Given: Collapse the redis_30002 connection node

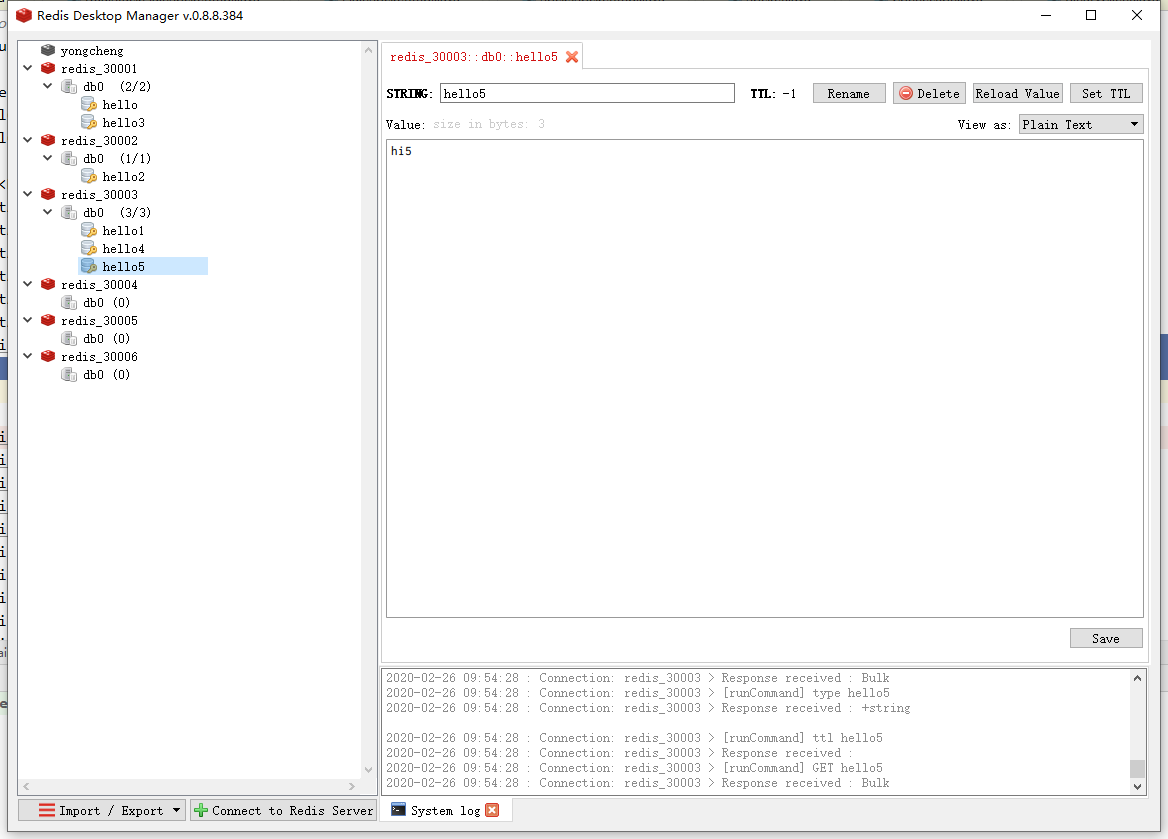Looking at the screenshot, I should (x=28, y=140).
